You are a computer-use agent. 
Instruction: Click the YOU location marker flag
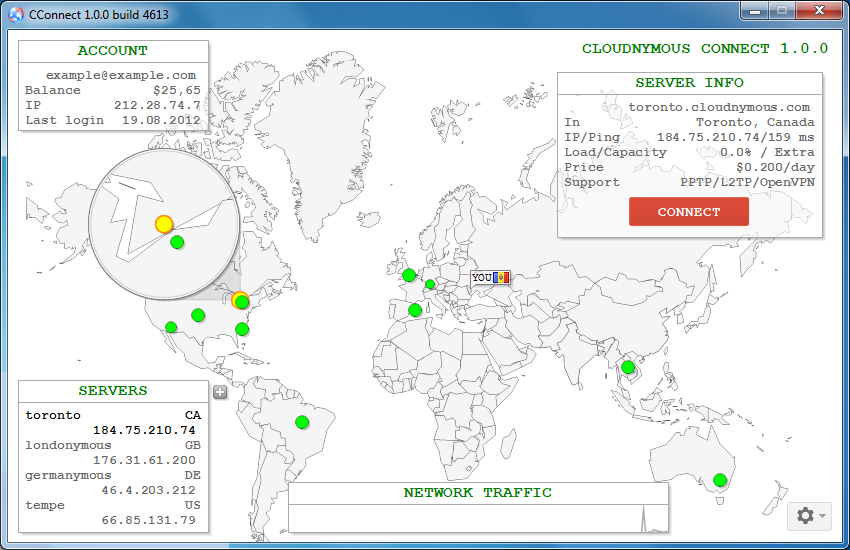tap(491, 278)
